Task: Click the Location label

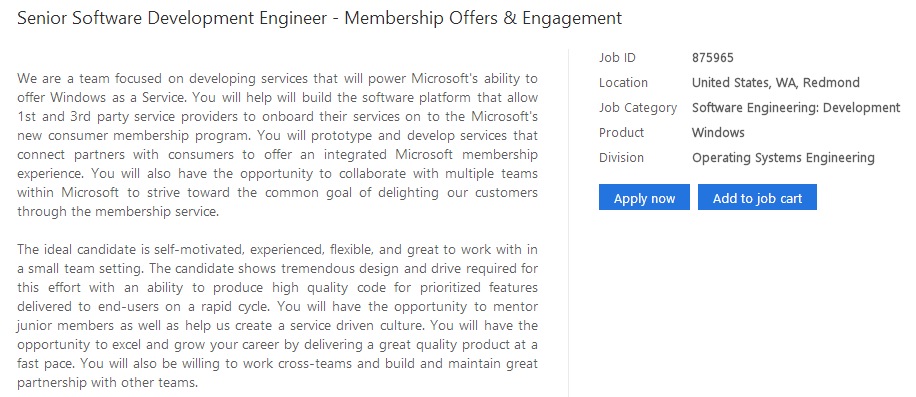Action: click(623, 83)
